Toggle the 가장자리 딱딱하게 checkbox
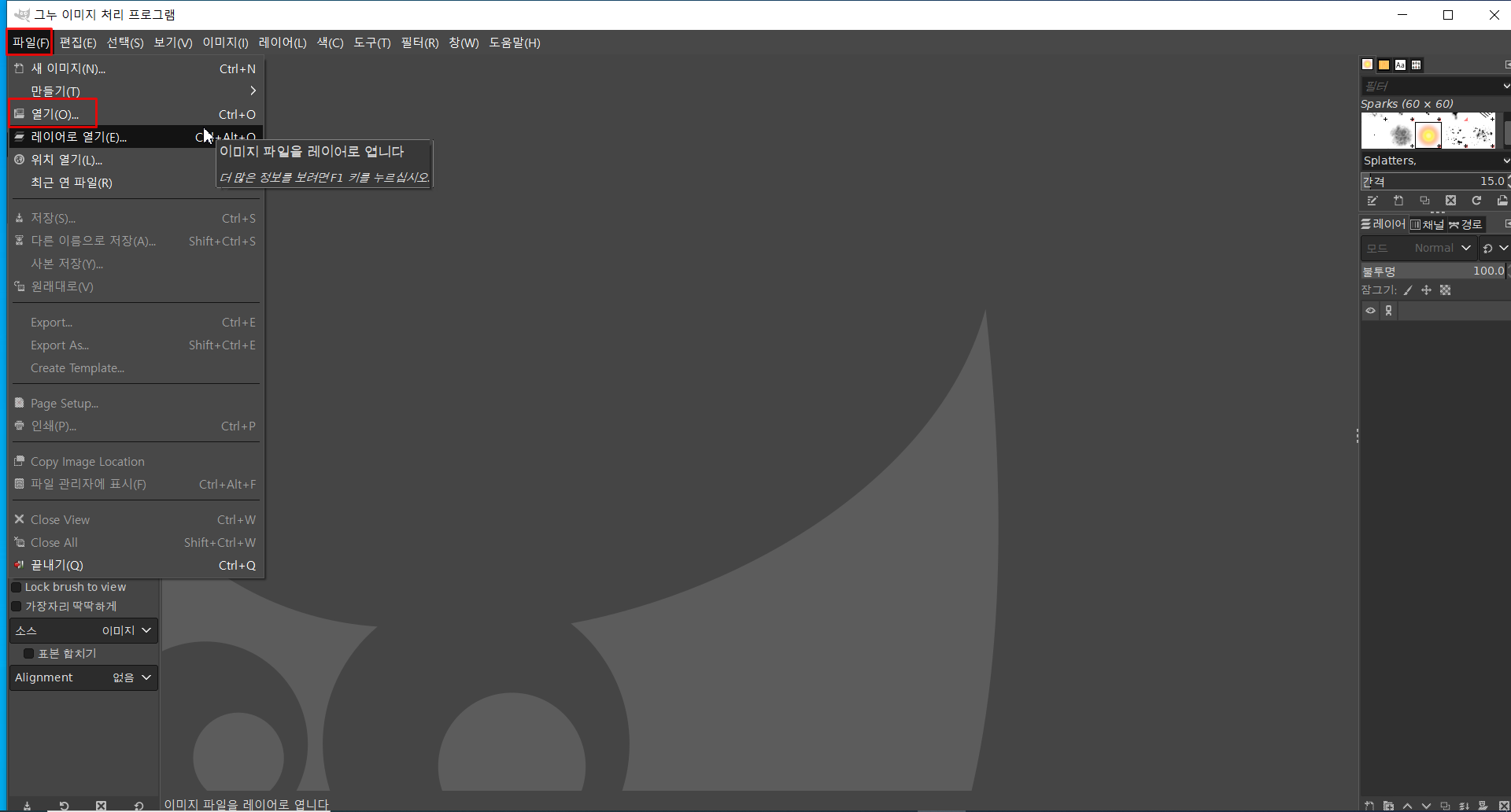 coord(16,607)
